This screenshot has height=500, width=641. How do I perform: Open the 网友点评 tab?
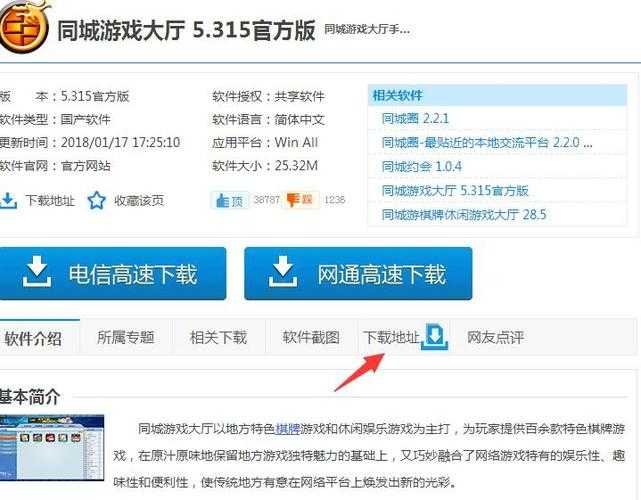click(495, 337)
